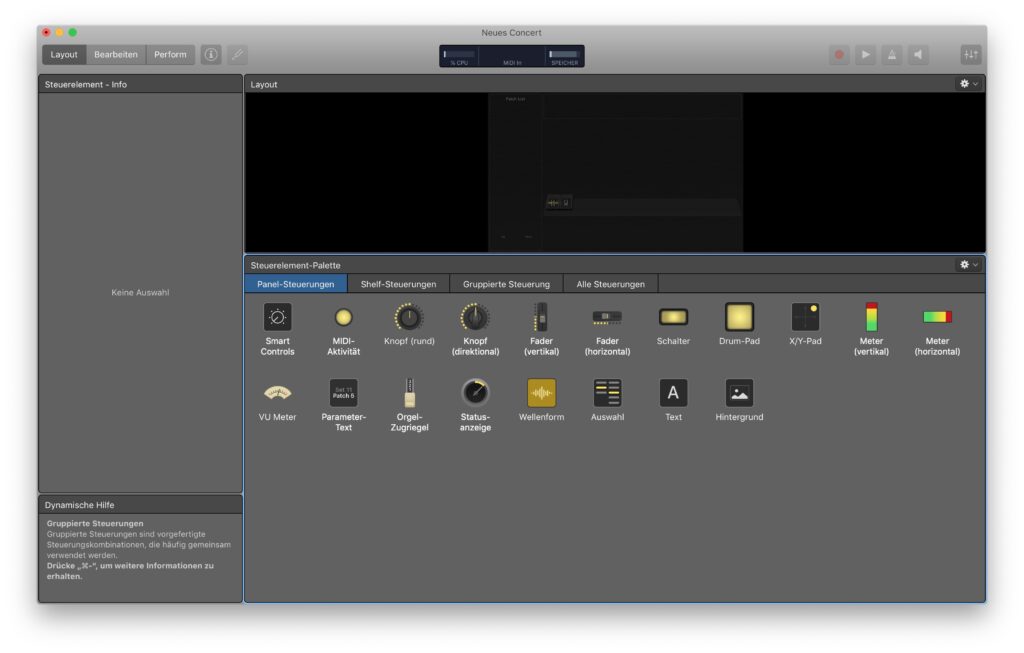Screen dimensions: 1024x653
Task: Click the dimmed panel thumbnail in Layout
Action: (x=615, y=172)
